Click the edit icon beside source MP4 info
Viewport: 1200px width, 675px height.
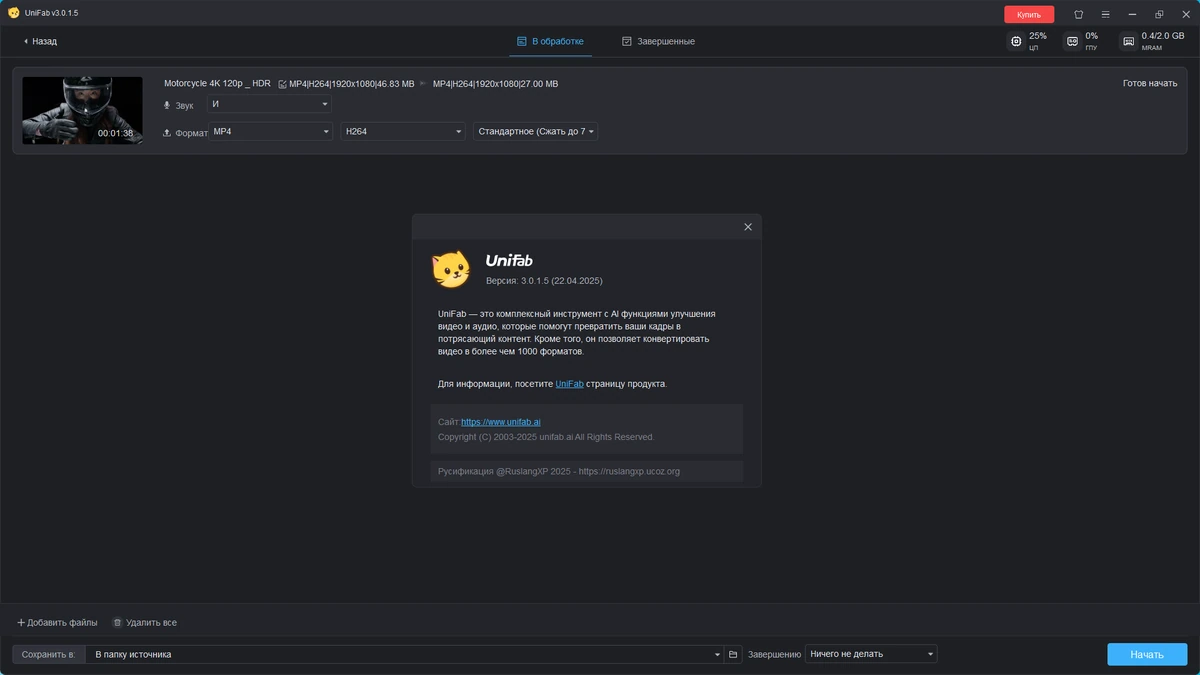tap(282, 84)
